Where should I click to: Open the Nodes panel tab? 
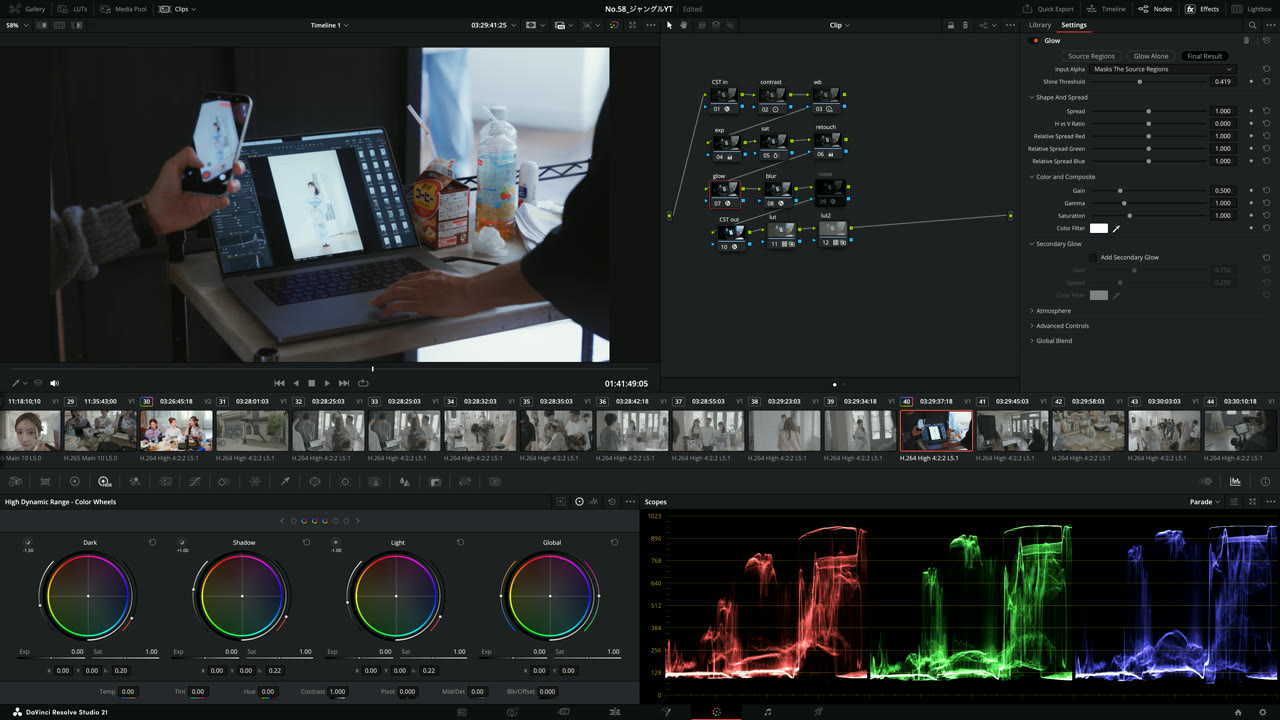click(1156, 9)
